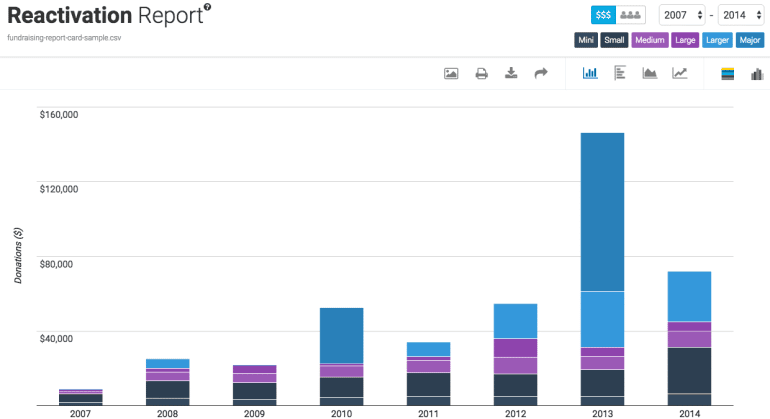The image size is (770, 419).
Task: Click the $120,000 y-axis label
Action: [58, 189]
